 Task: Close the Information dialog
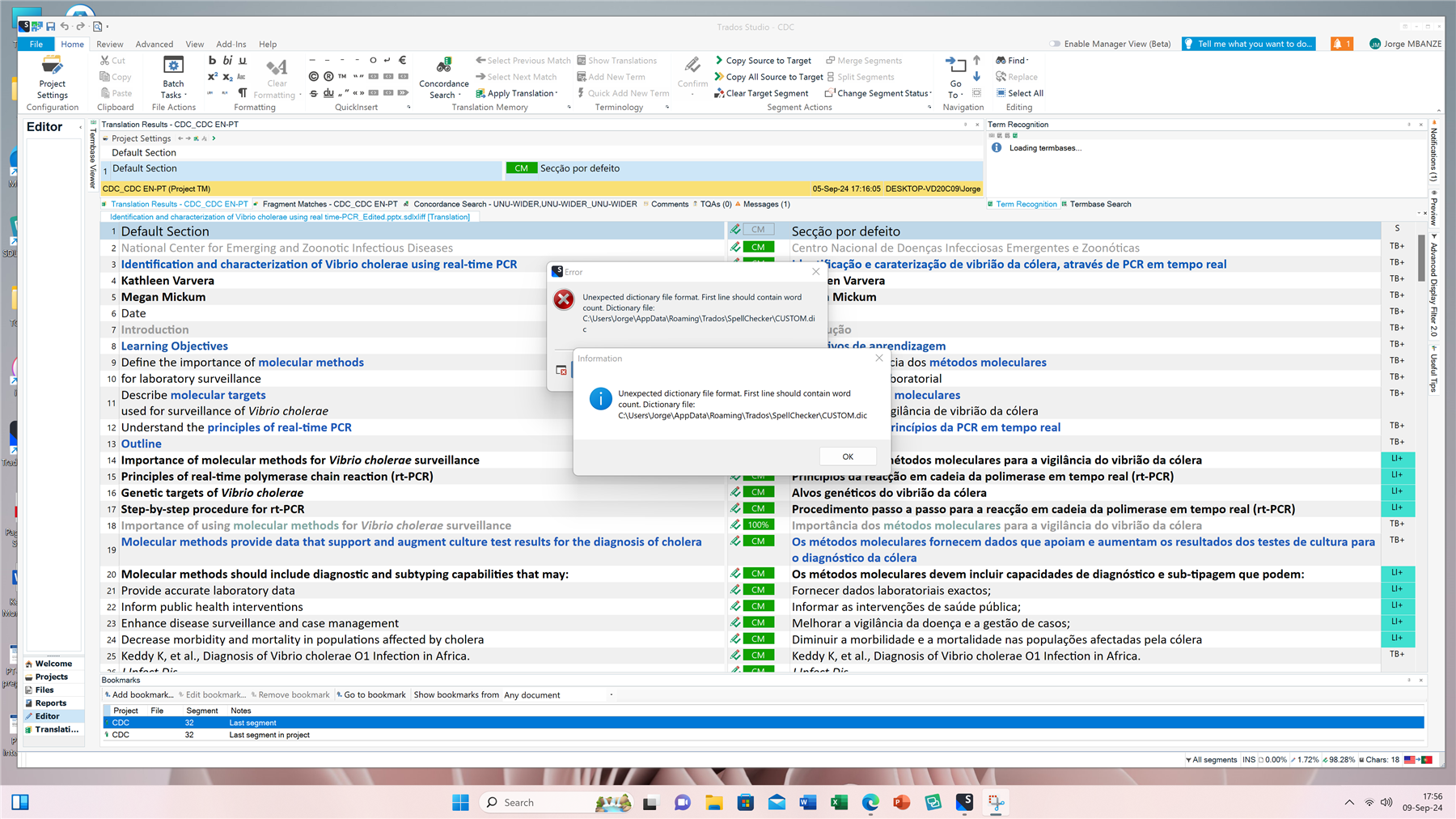[879, 358]
